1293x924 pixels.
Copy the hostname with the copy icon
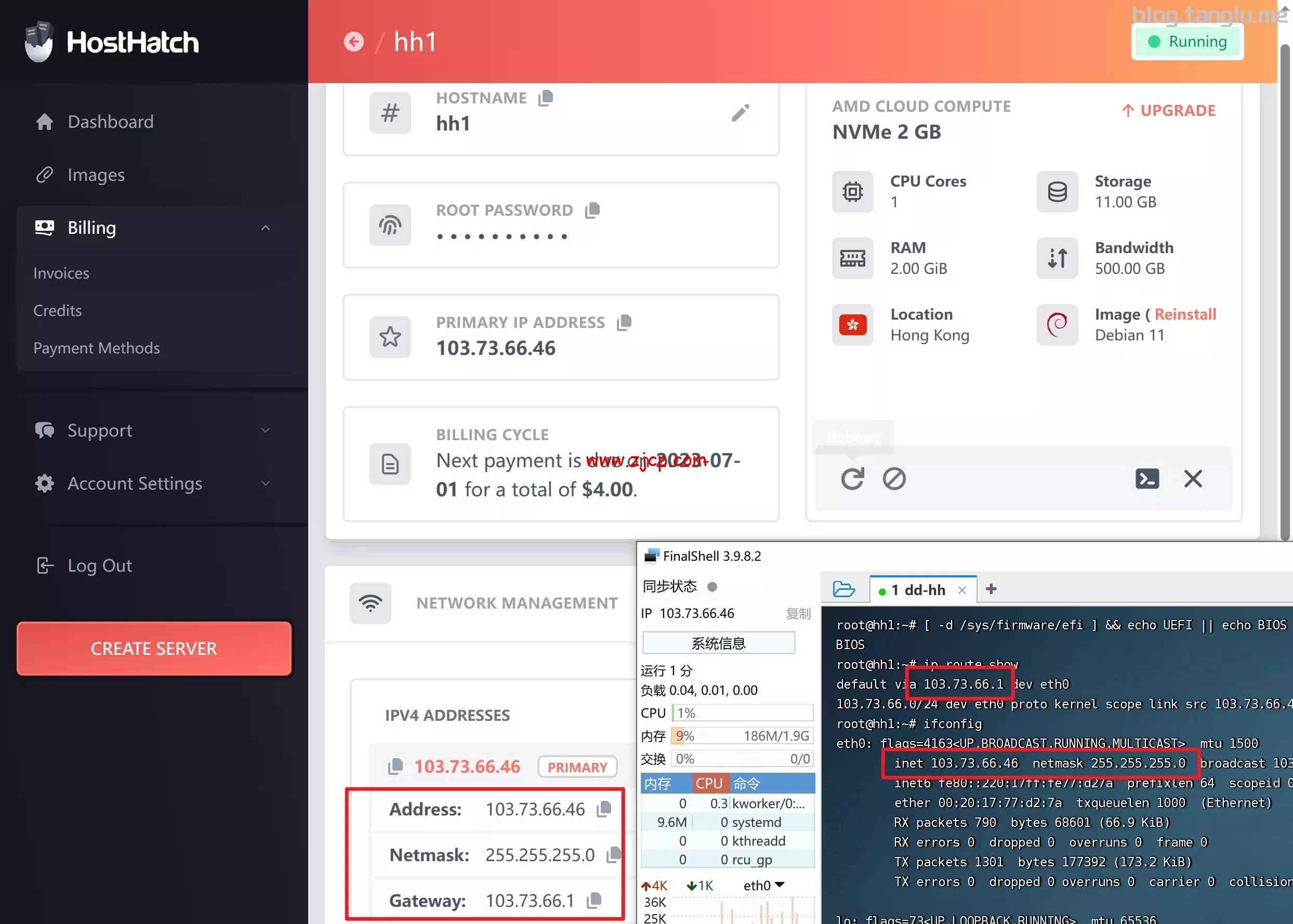546,98
